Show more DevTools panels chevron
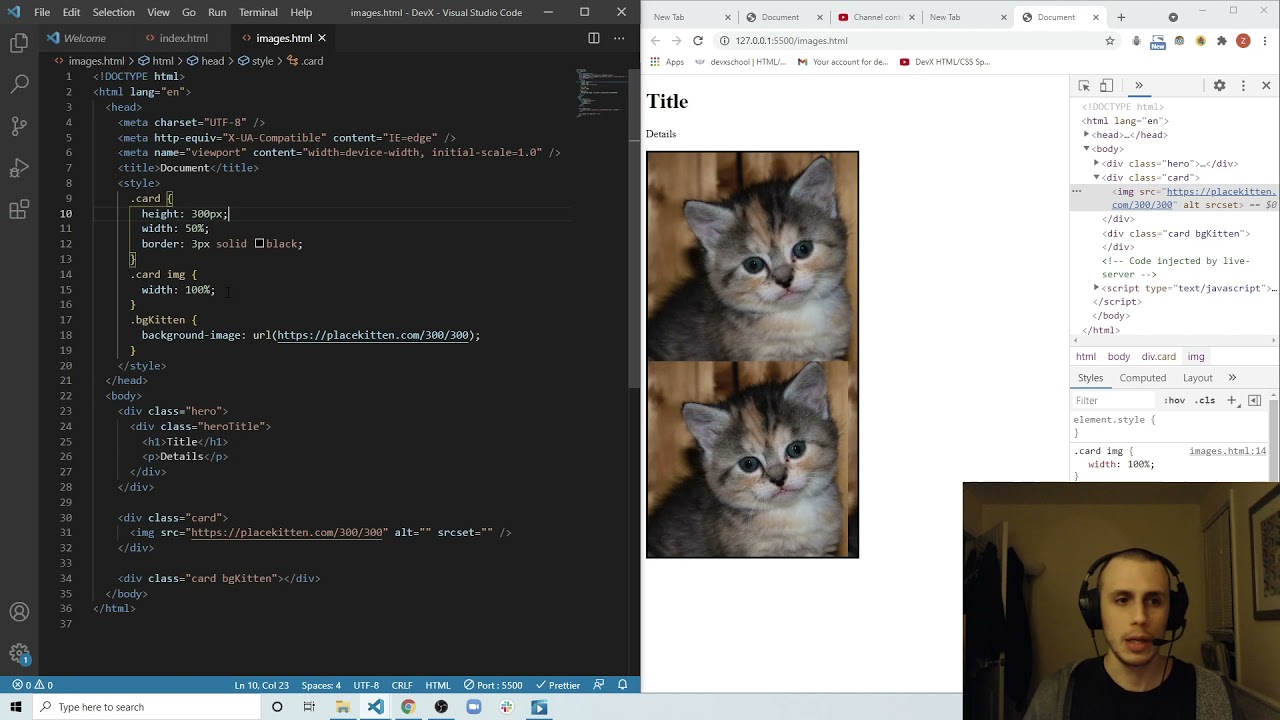The image size is (1280, 720). (1138, 86)
